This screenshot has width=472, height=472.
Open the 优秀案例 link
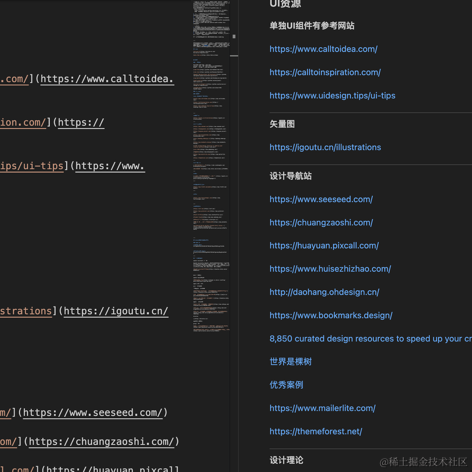286,385
